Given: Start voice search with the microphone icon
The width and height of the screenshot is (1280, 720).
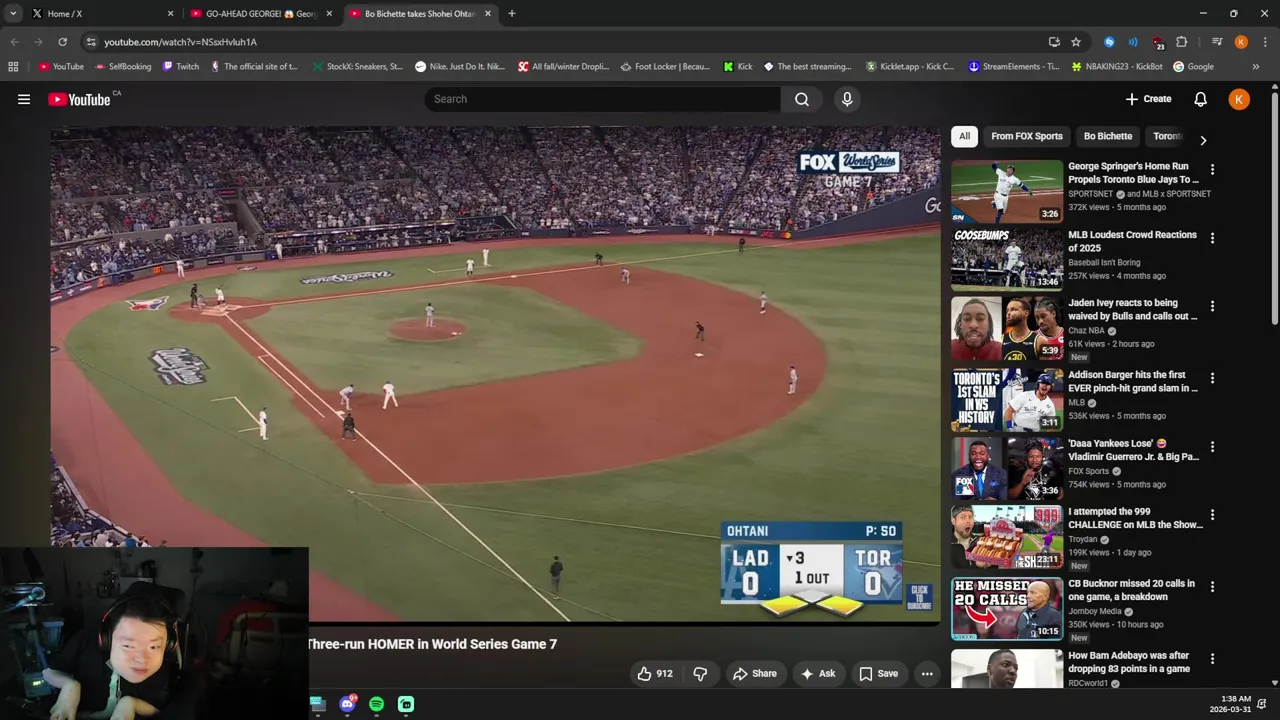Looking at the screenshot, I should [847, 99].
